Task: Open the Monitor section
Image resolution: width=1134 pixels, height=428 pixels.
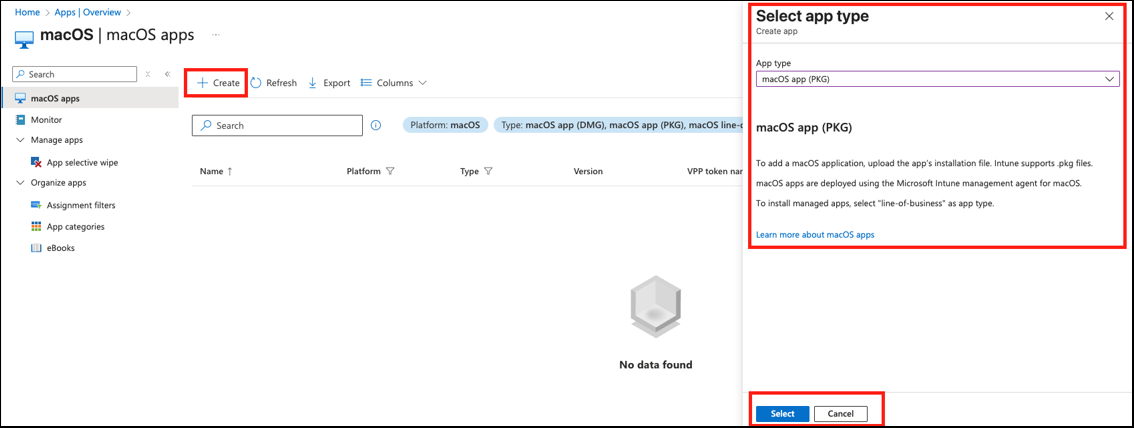Action: click(46, 120)
